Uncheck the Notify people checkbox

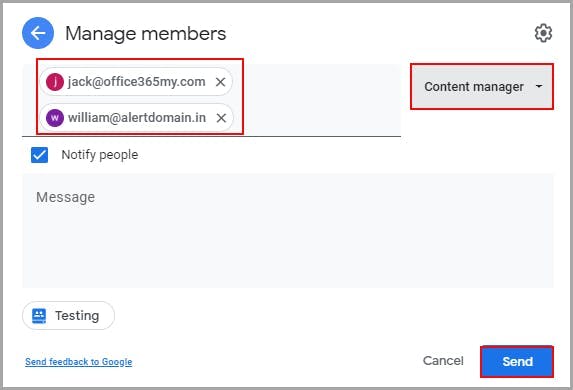pyautogui.click(x=39, y=155)
